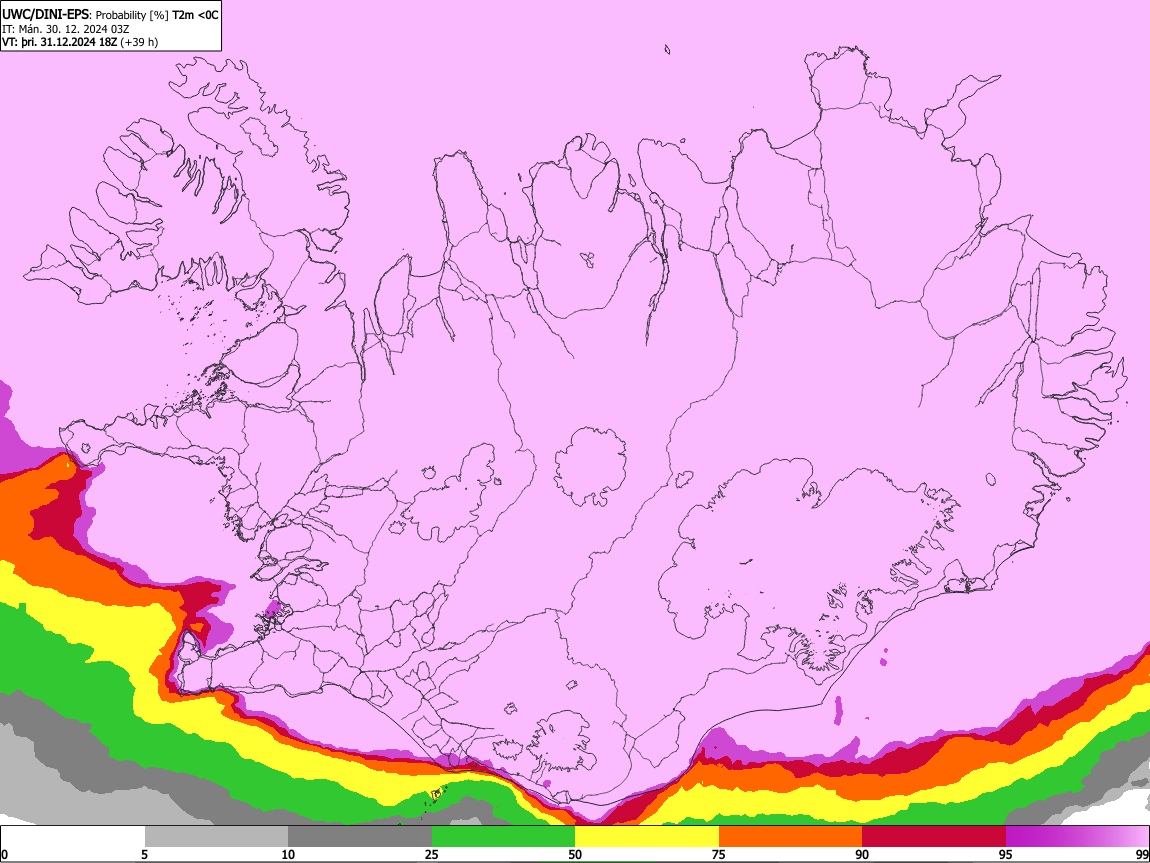Click the legend tick label '10'

point(288,854)
